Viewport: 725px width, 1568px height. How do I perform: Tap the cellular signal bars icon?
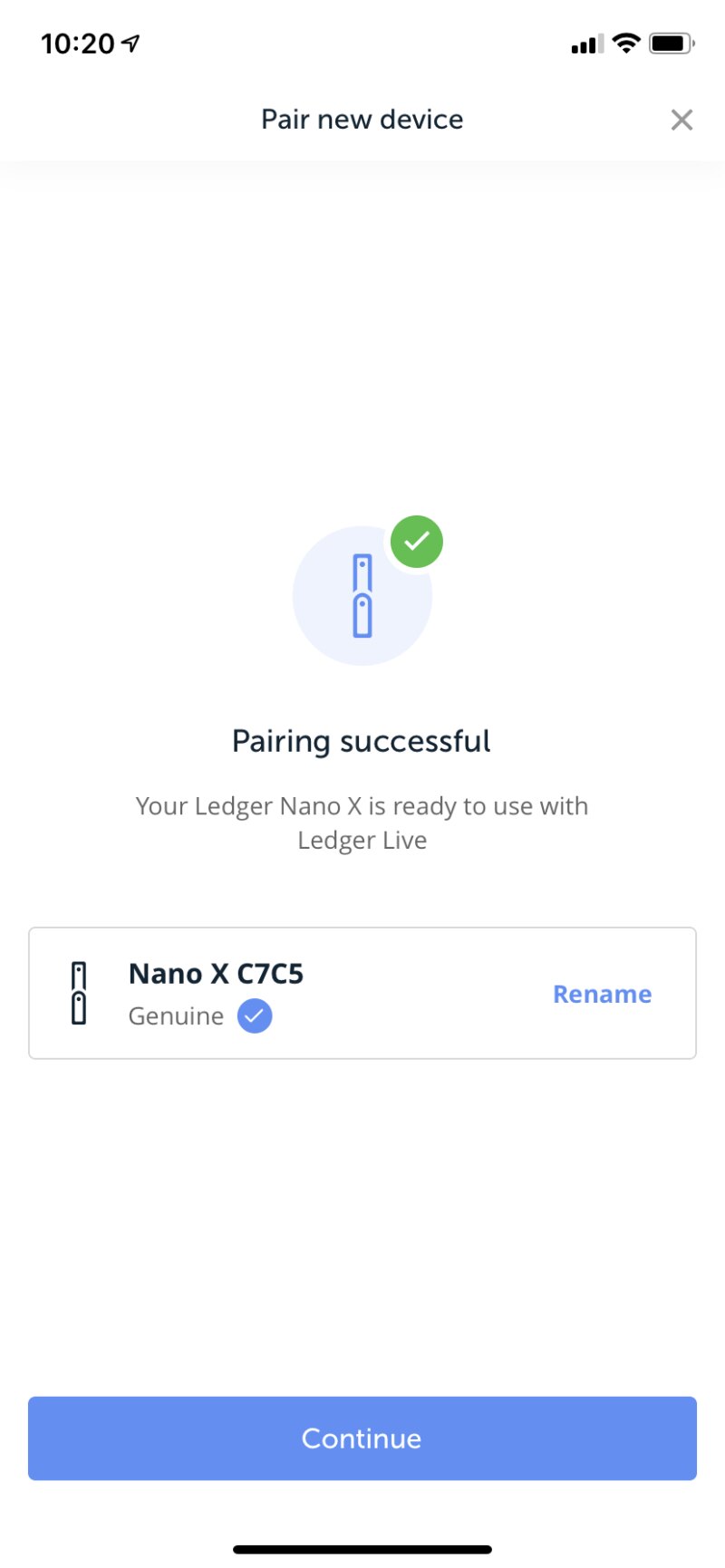tap(586, 43)
